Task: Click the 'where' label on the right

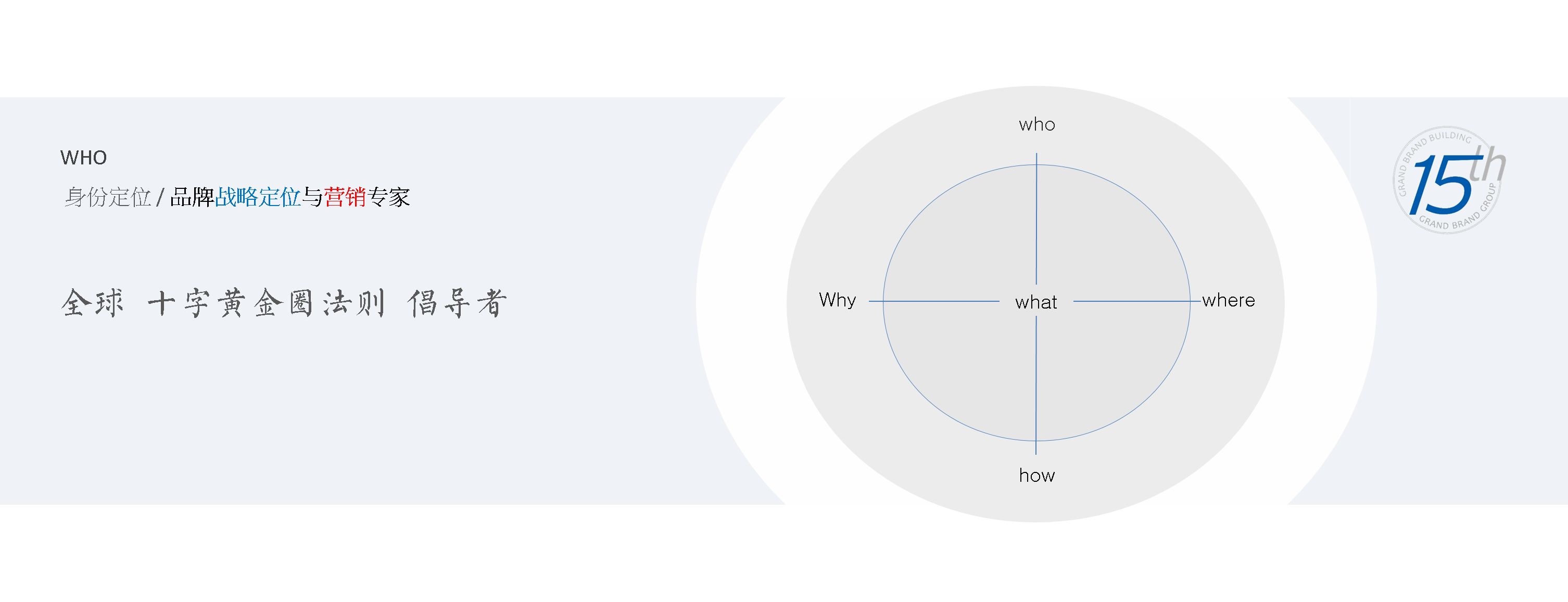Action: [1229, 300]
